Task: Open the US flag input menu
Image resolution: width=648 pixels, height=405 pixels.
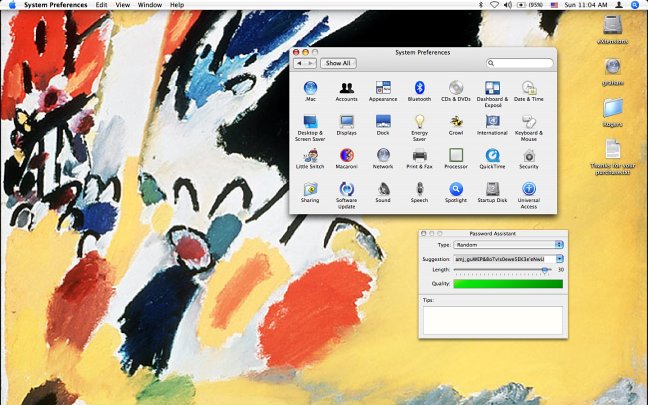Action: click(554, 5)
